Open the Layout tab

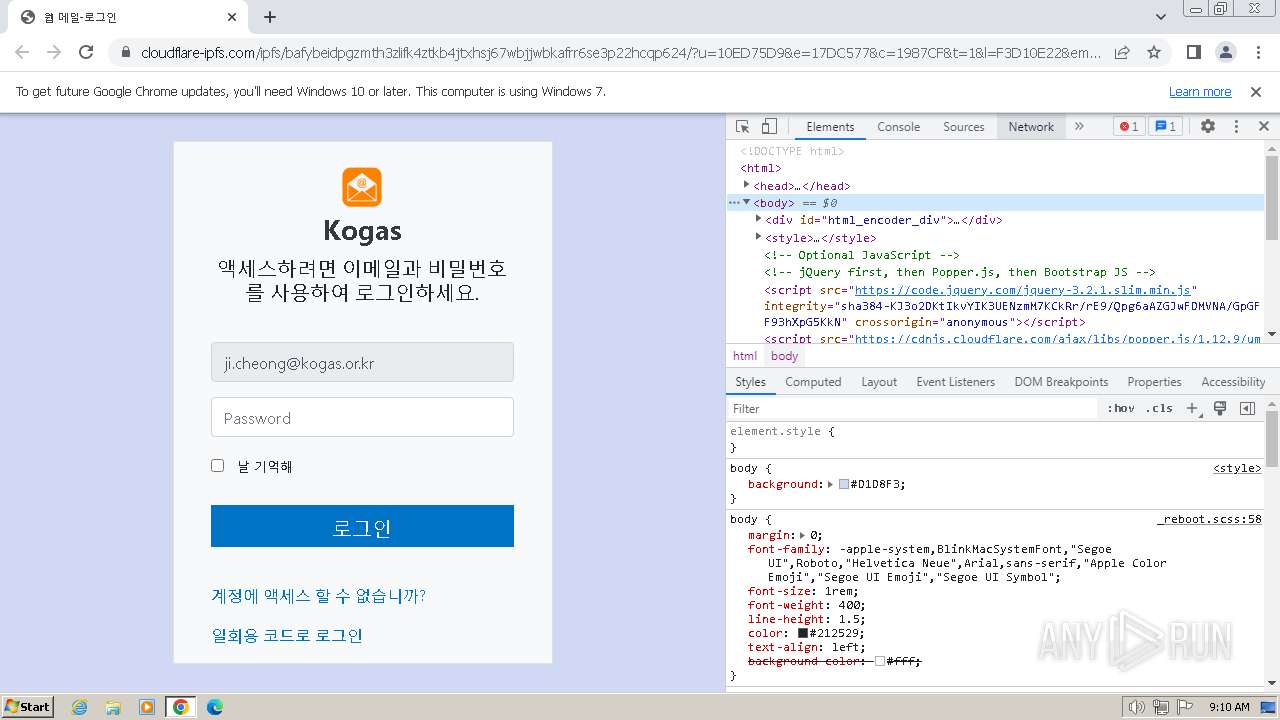(879, 382)
